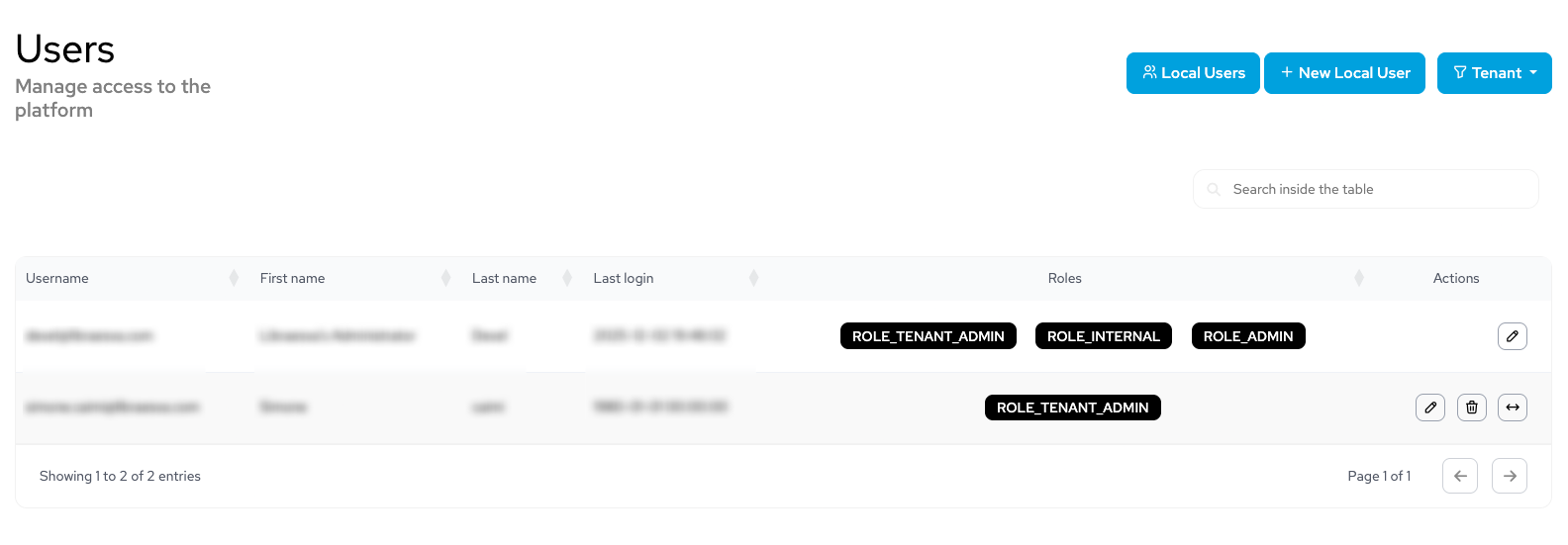Edit the first user row with pencil icon
Screen dimensions: 1568x545
tap(1512, 336)
